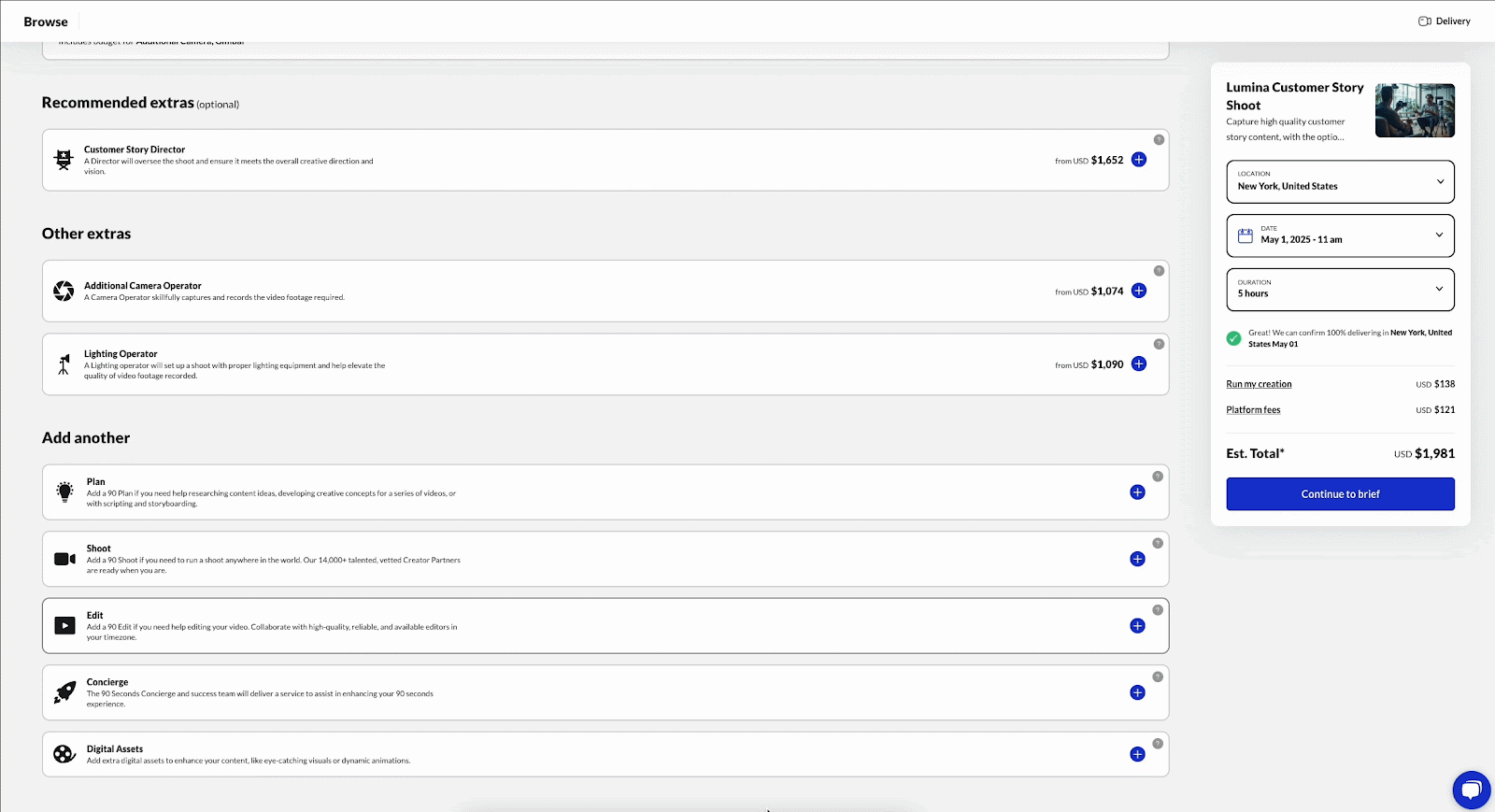The height and width of the screenshot is (812, 1495).
Task: Add Customer Story Director extra
Action: tap(1138, 160)
